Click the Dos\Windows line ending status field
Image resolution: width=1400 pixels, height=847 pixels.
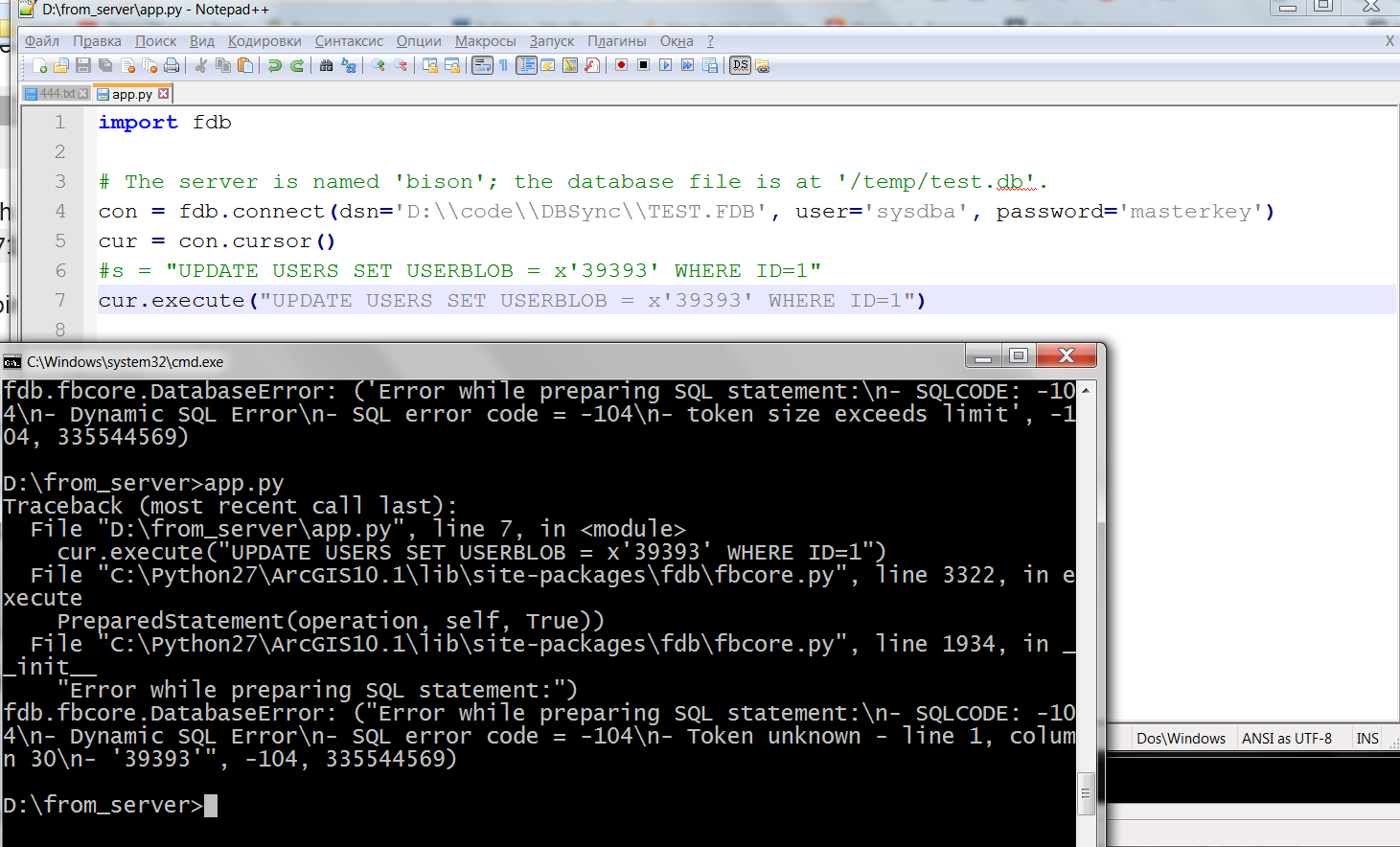point(1182,738)
